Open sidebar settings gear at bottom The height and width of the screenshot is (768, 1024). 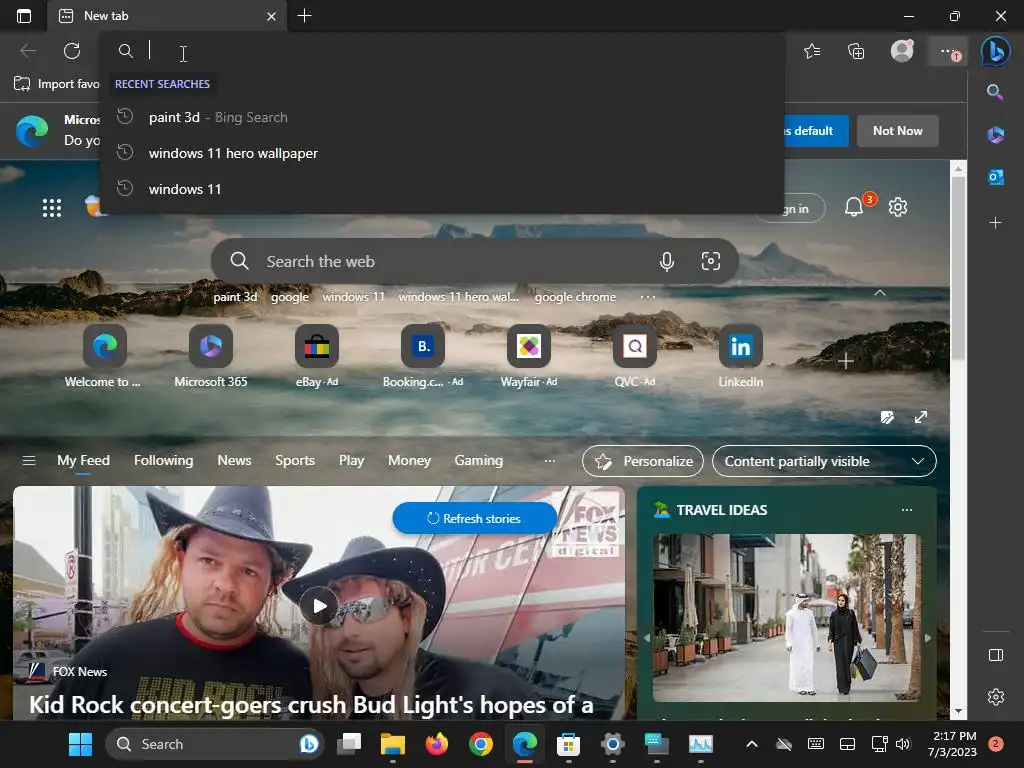tap(995, 697)
